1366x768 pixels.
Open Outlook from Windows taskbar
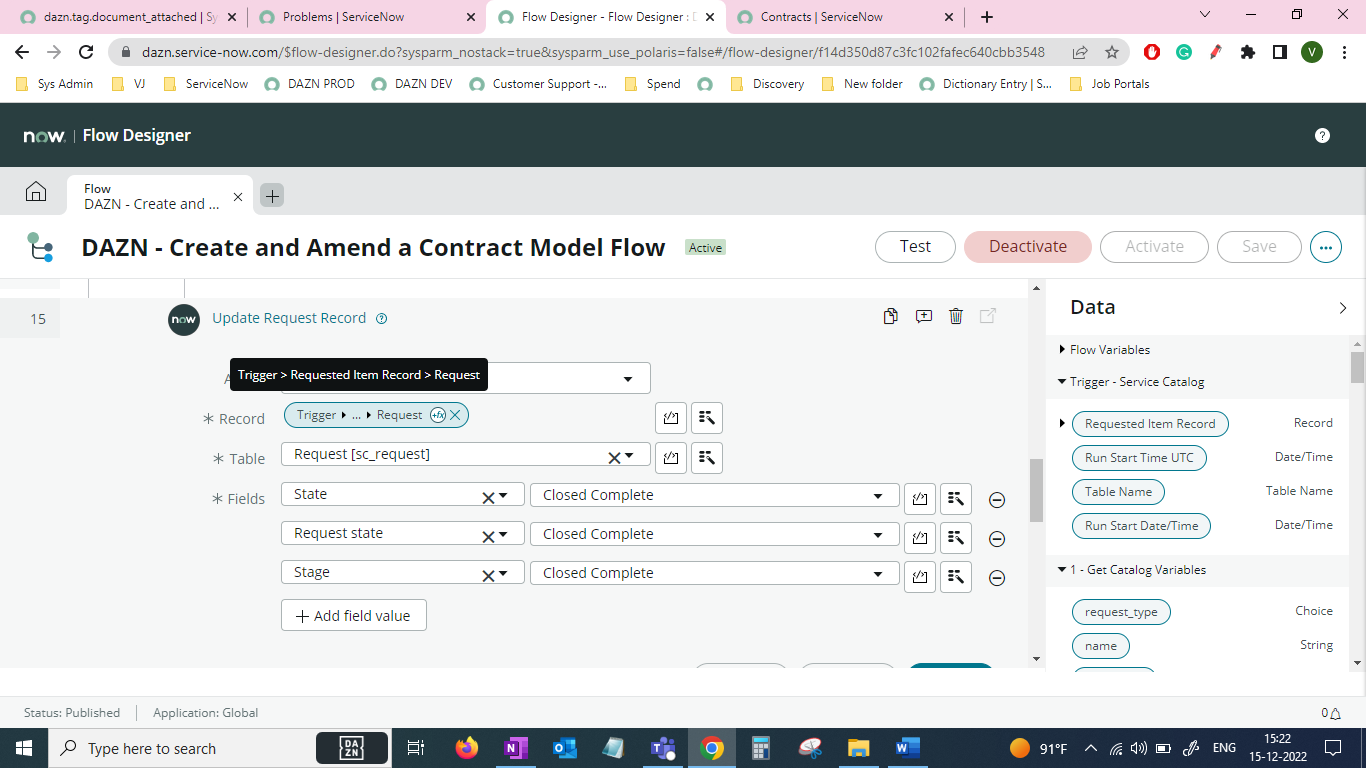pyautogui.click(x=565, y=748)
